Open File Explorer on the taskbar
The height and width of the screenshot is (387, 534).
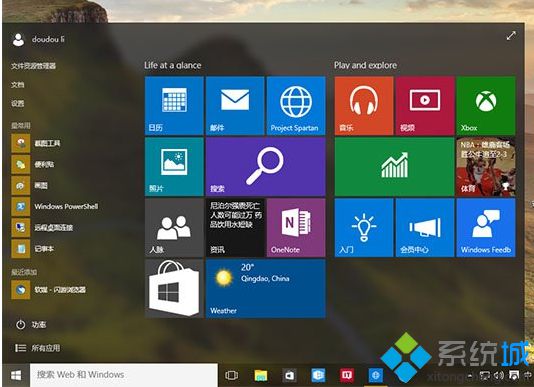pyautogui.click(x=261, y=375)
